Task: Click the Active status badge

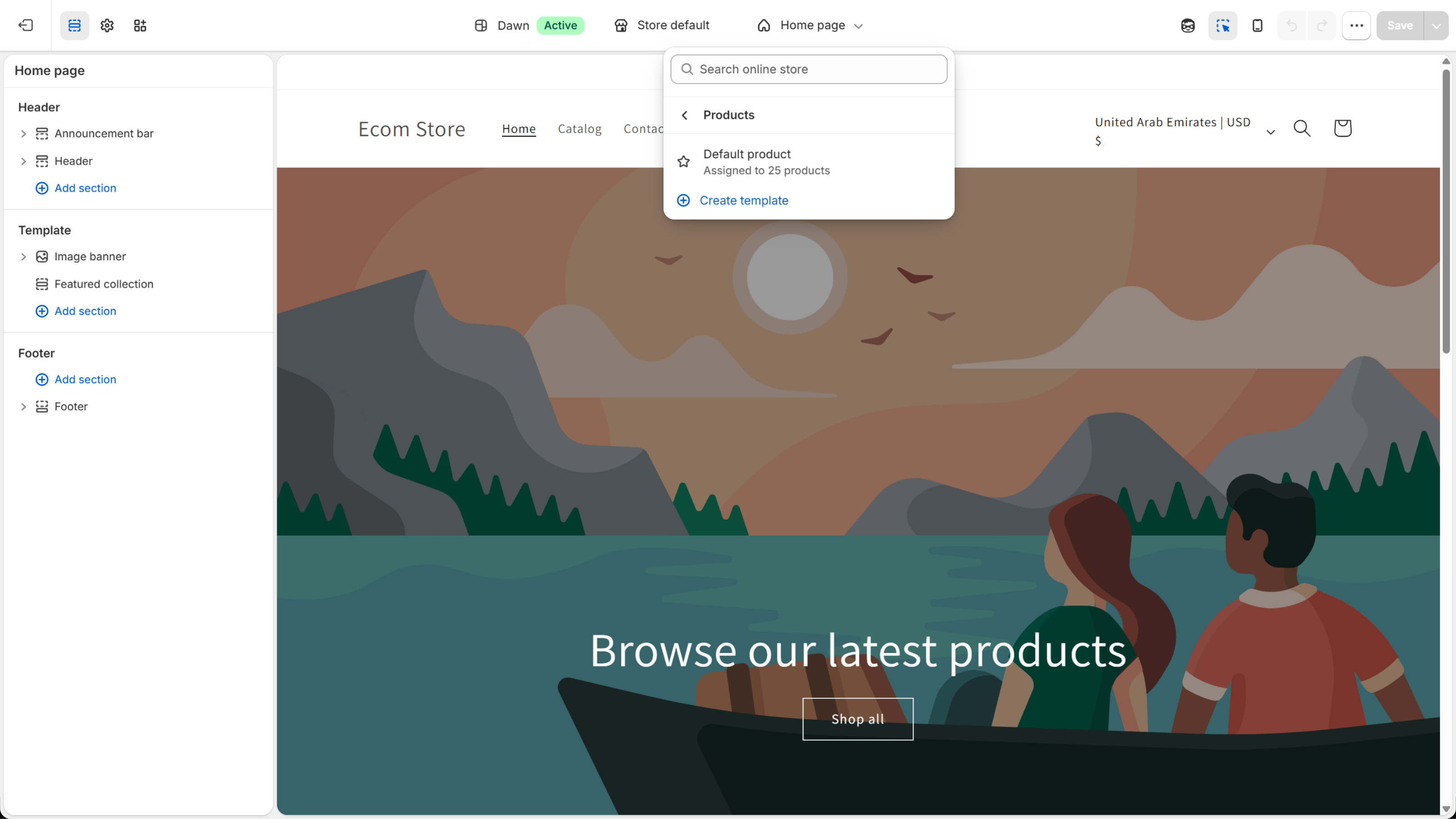Action: point(560,25)
